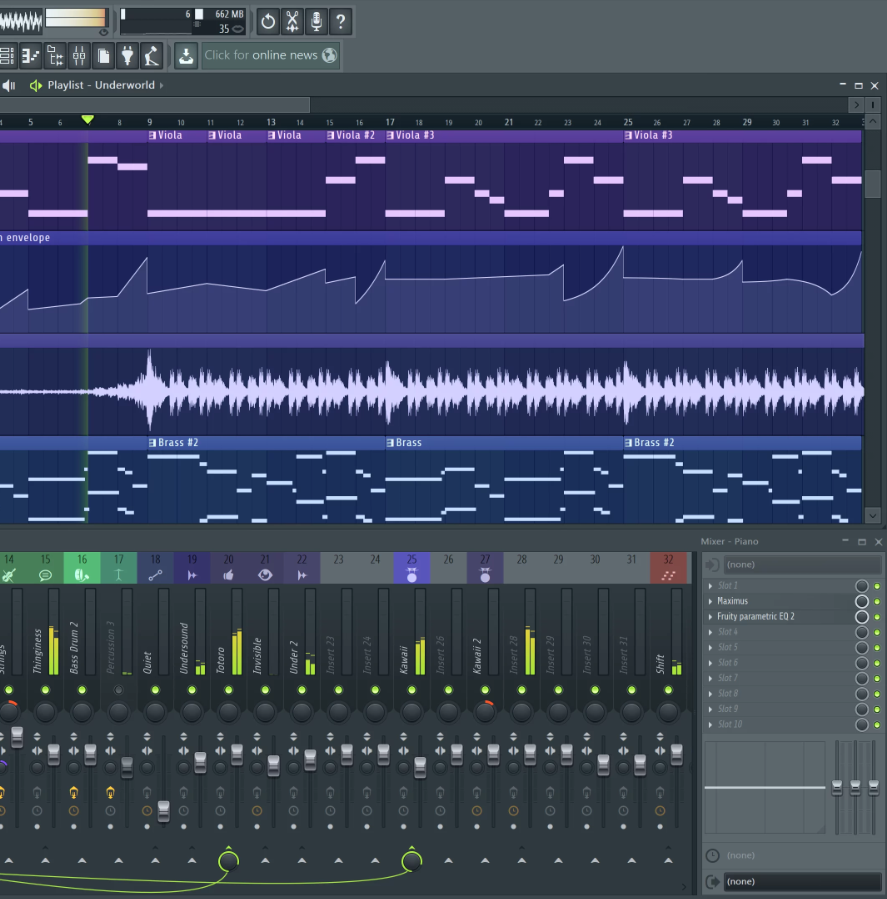This screenshot has height=899, width=887.
Task: Toggle Fruity parametric EQ 2 slot green LED
Action: (877, 617)
